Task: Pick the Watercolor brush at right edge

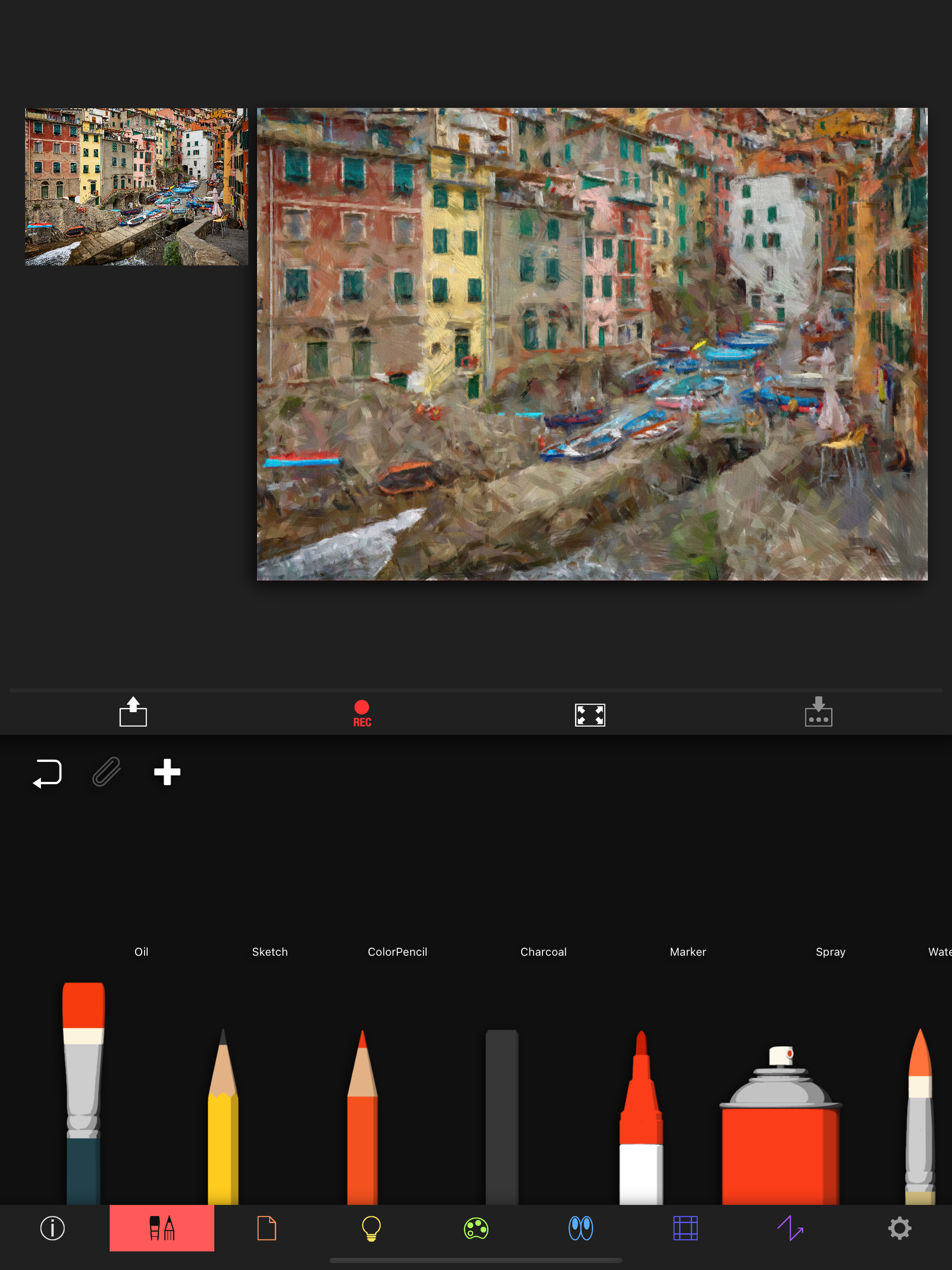Action: [920, 1119]
